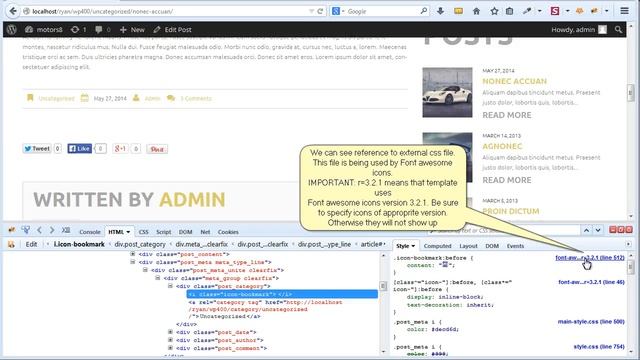Click the Firebug bug icon in panel toolbar

[11, 230]
